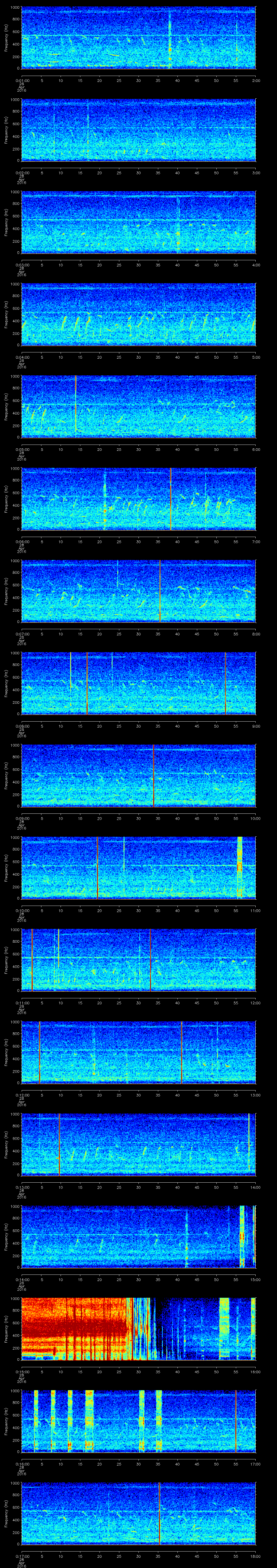The height and width of the screenshot is (1568, 277).
Task: Click the '18:00' end time label
Action: (256, 1555)
